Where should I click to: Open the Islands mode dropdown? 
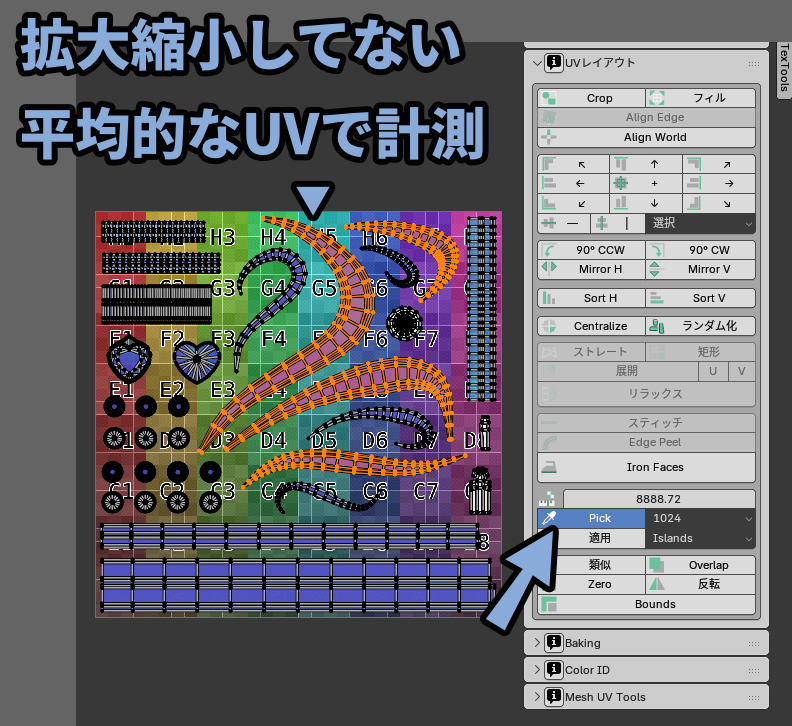701,538
